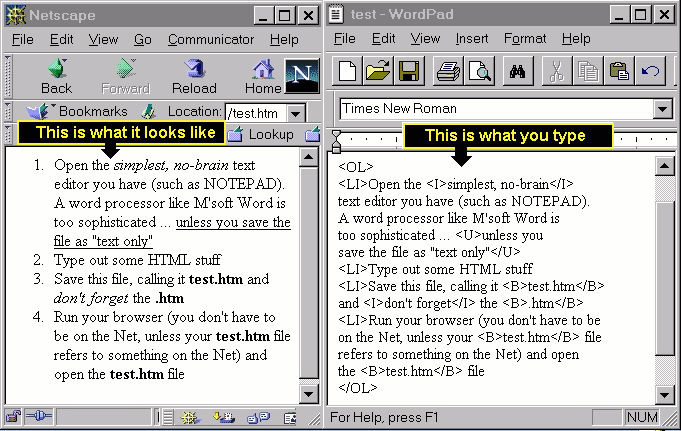Open WordPad Format menu
Viewport: 681px width, 431px height.
click(525, 39)
